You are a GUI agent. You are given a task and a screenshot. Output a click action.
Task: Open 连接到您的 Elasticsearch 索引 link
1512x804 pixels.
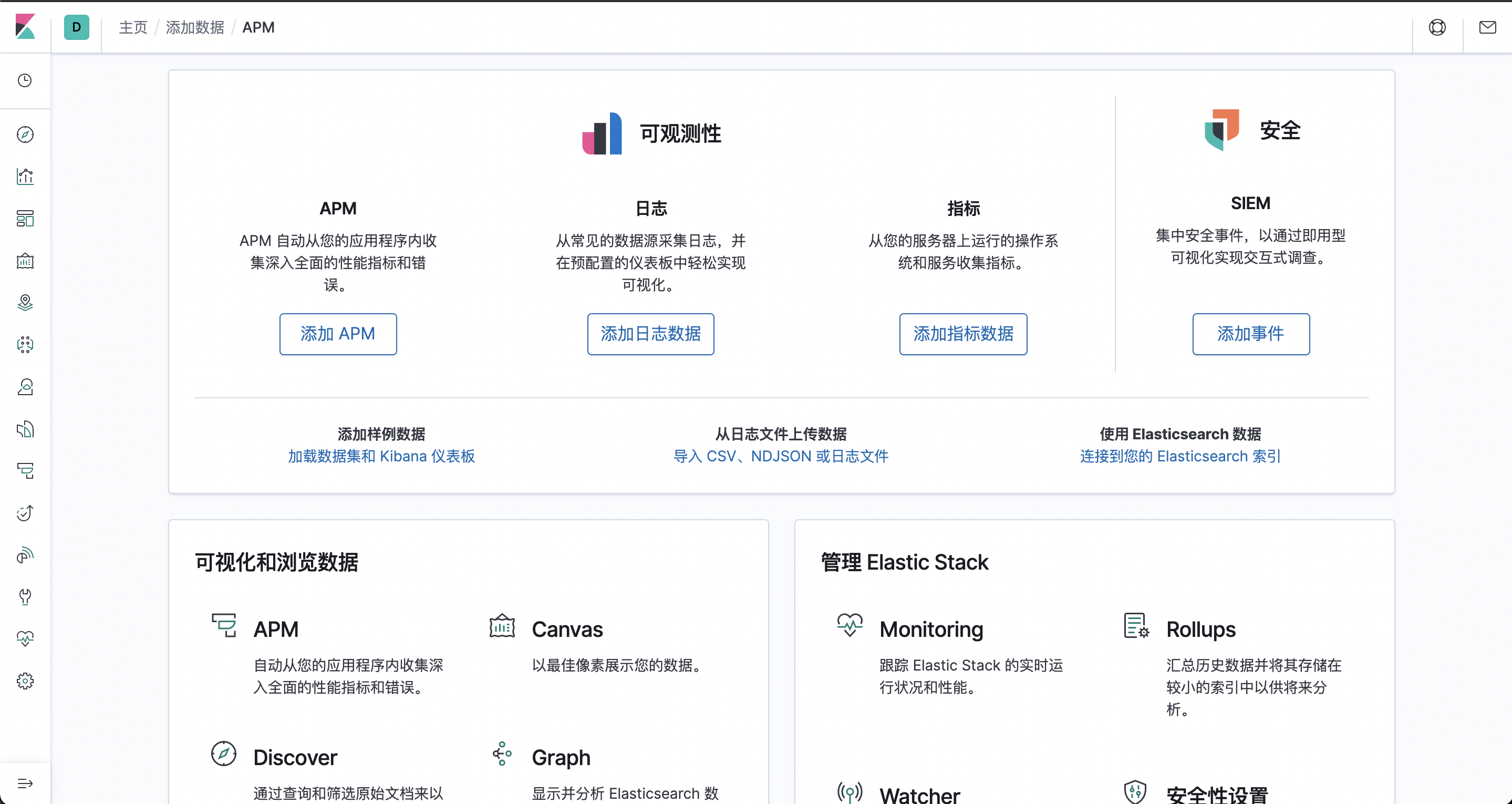[x=1180, y=456]
